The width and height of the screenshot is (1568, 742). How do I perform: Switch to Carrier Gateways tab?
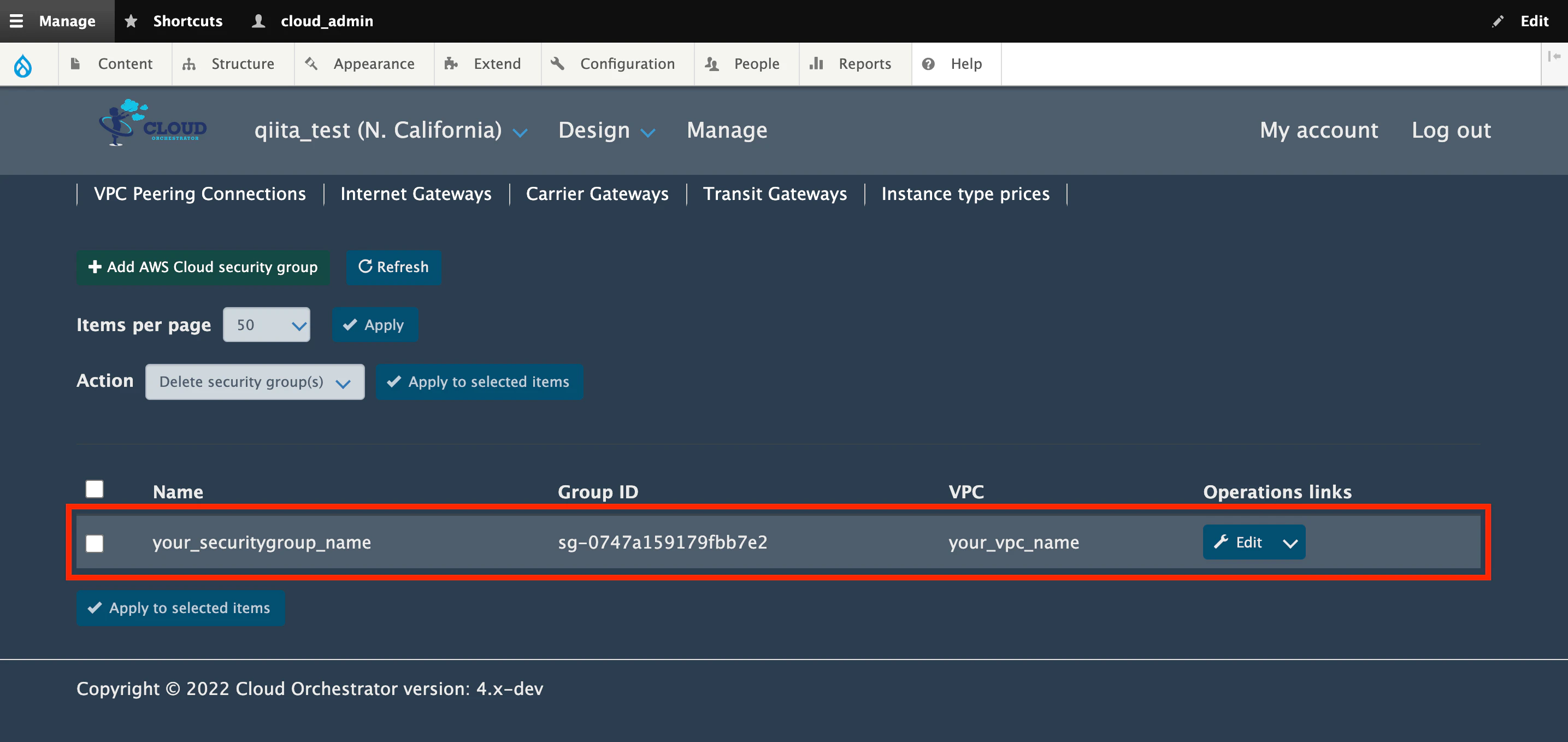tap(597, 193)
